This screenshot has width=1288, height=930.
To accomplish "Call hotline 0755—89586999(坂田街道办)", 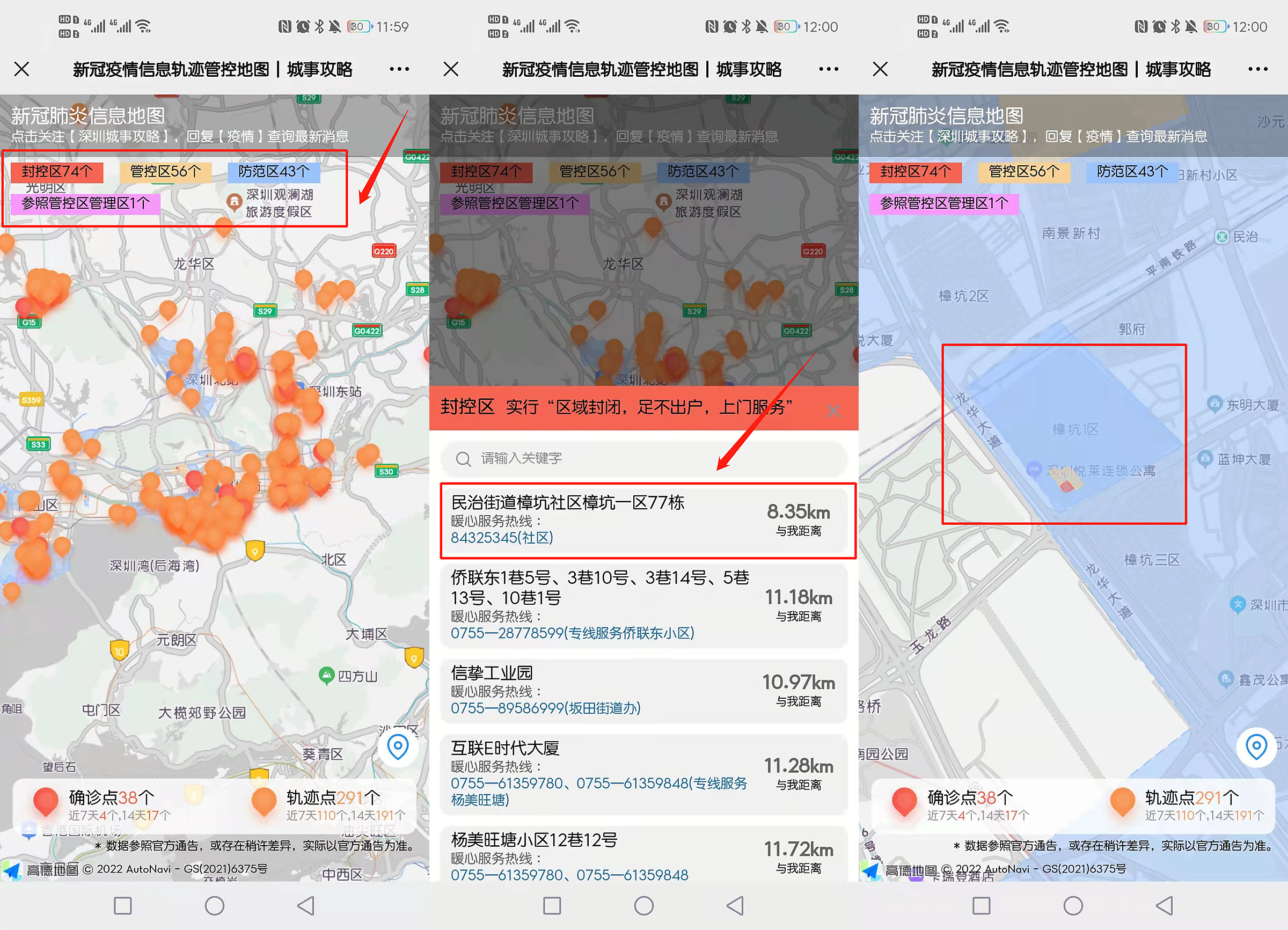I will (546, 708).
